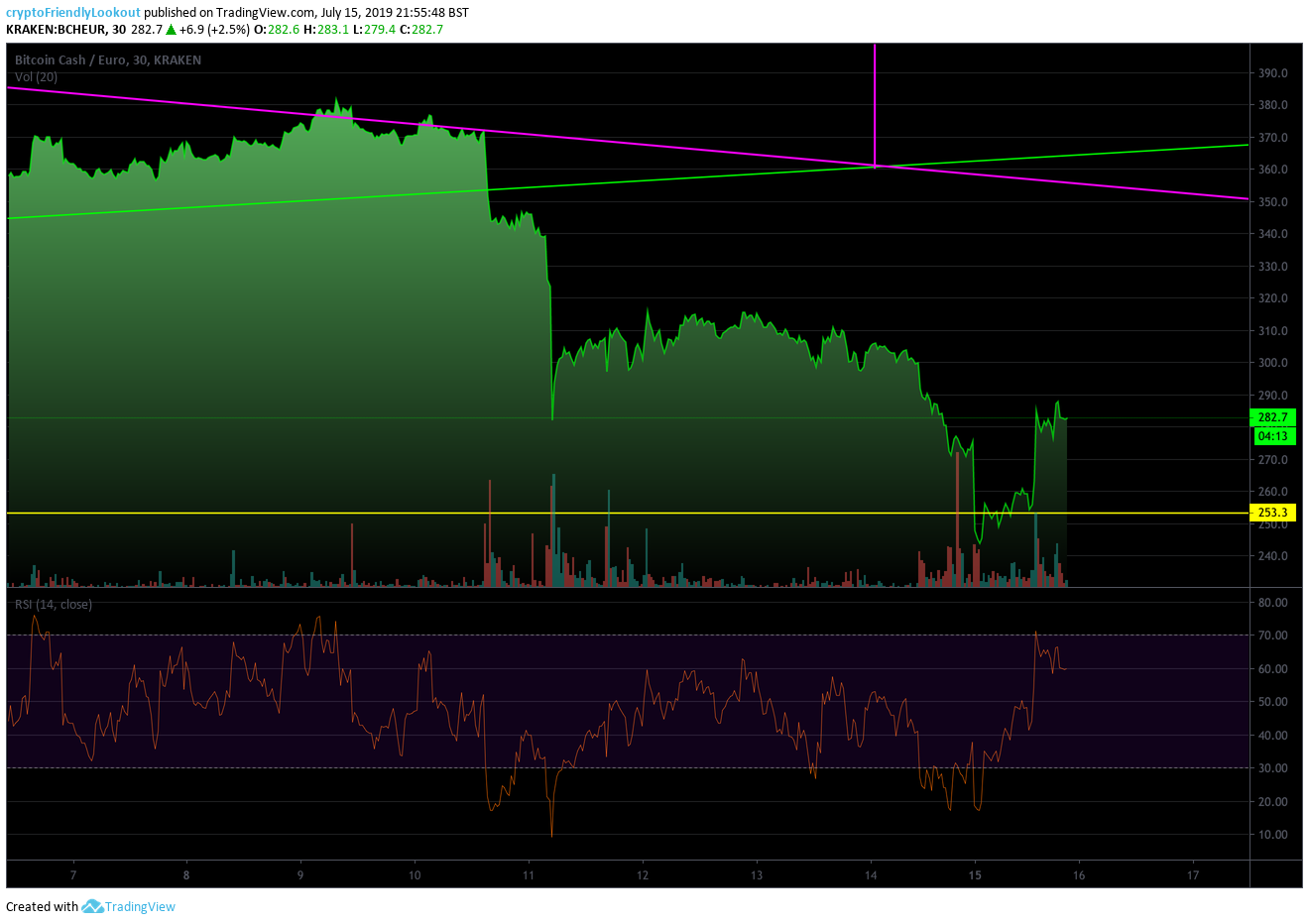The image size is (1309, 924).
Task: Click the 330.0 price axis label
Action: pyautogui.click(x=1273, y=267)
